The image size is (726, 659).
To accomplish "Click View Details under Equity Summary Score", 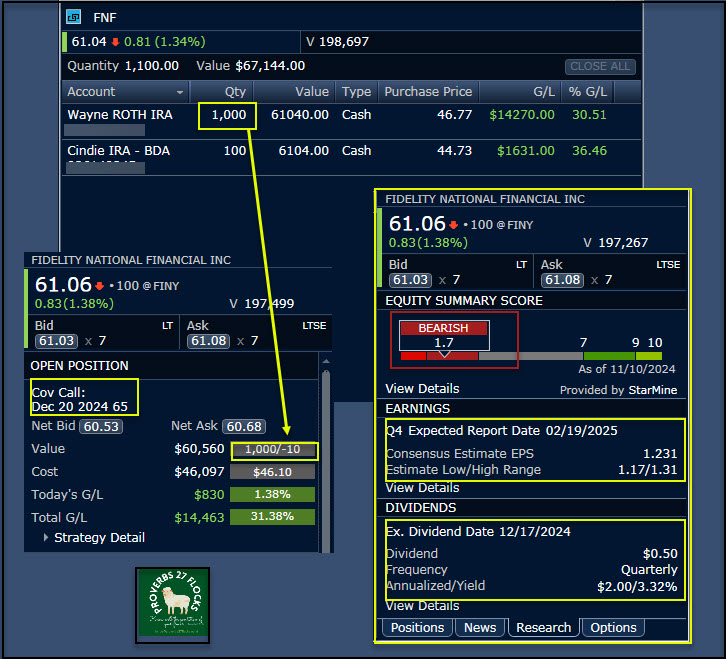I will (422, 388).
